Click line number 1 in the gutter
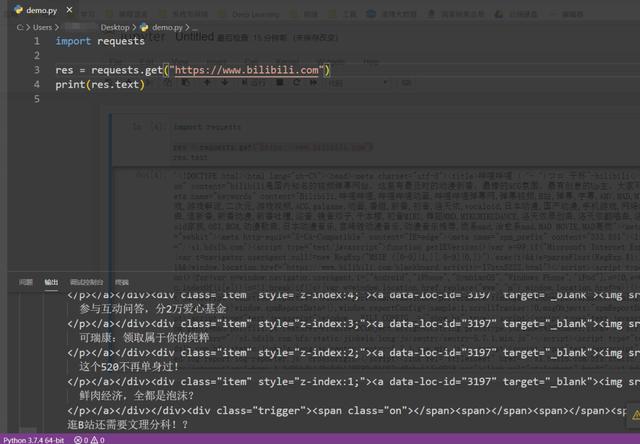This screenshot has height=444, width=640. pos(37,41)
